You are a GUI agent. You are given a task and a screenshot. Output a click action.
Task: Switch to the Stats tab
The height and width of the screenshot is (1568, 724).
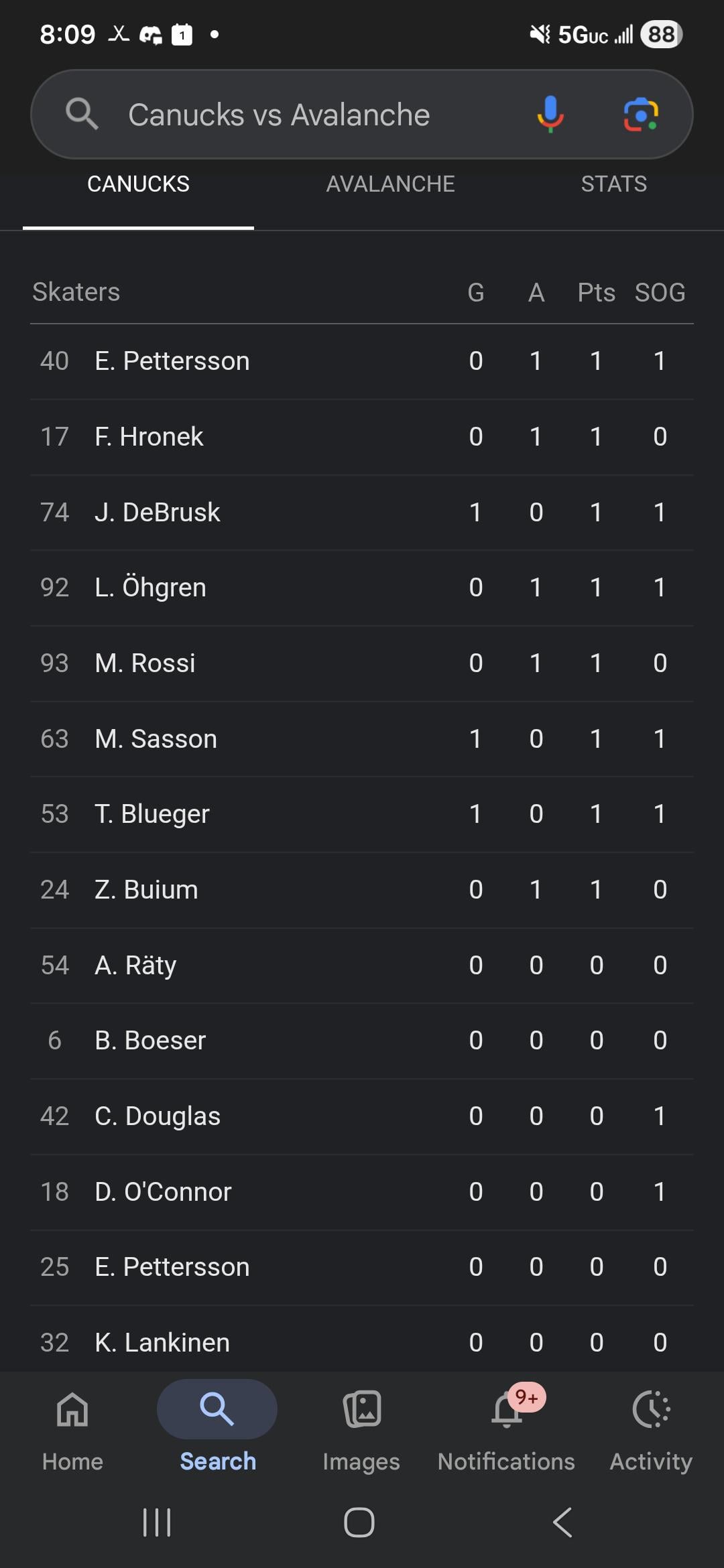pyautogui.click(x=613, y=184)
